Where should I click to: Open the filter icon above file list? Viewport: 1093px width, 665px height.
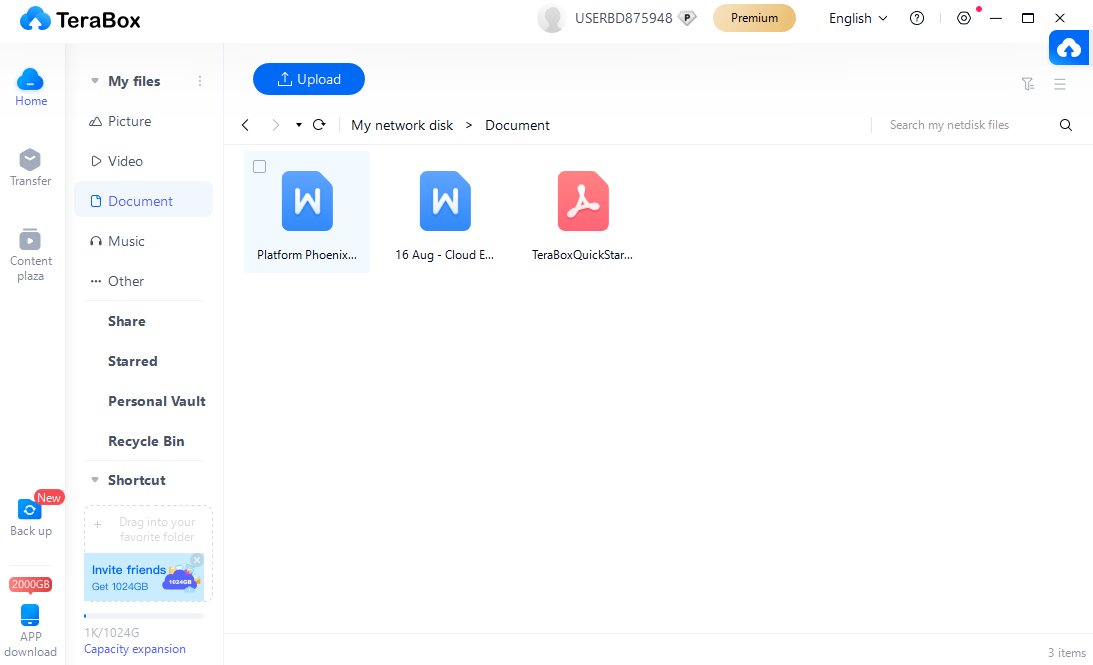coord(1027,84)
